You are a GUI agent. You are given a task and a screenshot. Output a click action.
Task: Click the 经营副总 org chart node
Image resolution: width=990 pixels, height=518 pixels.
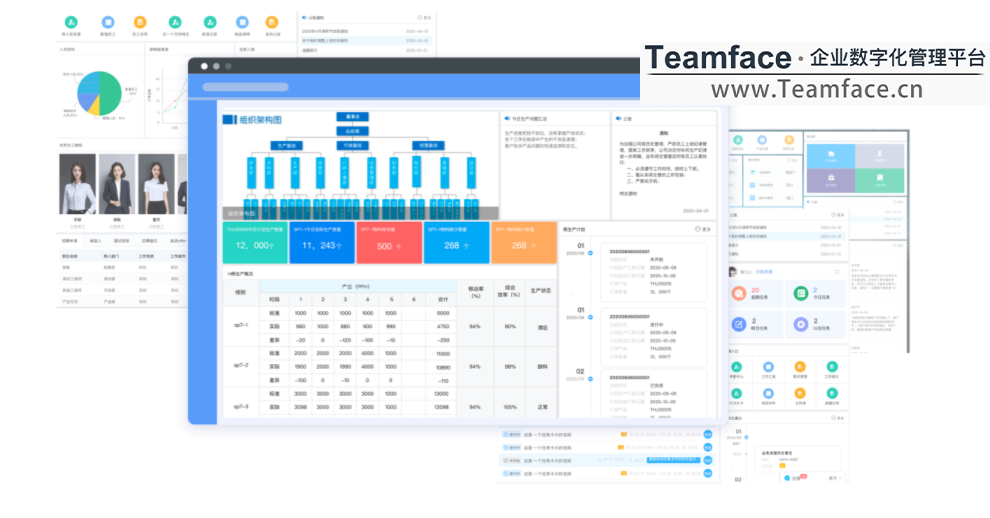coord(429,145)
